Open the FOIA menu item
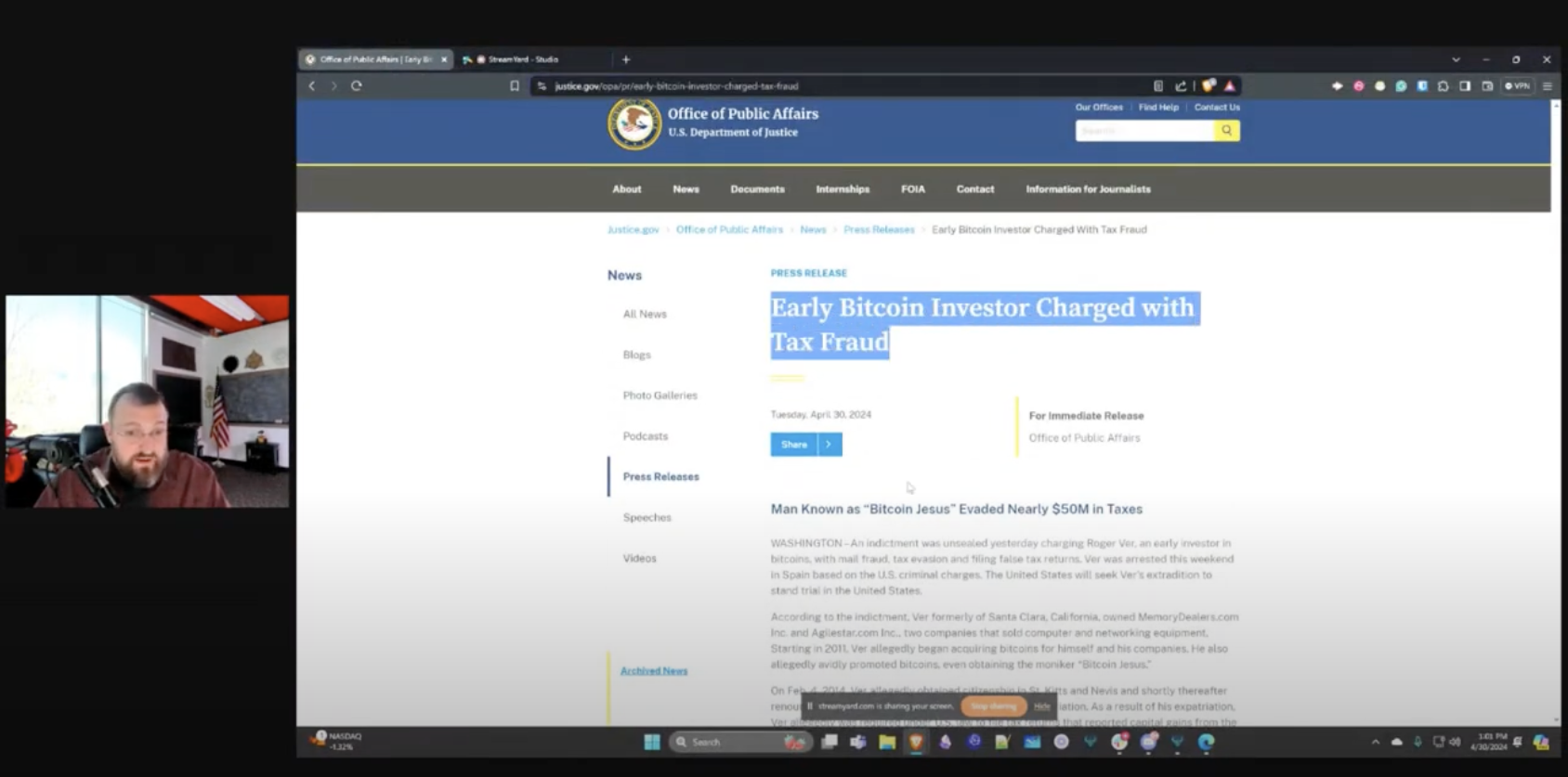The image size is (1568, 777). [x=913, y=189]
